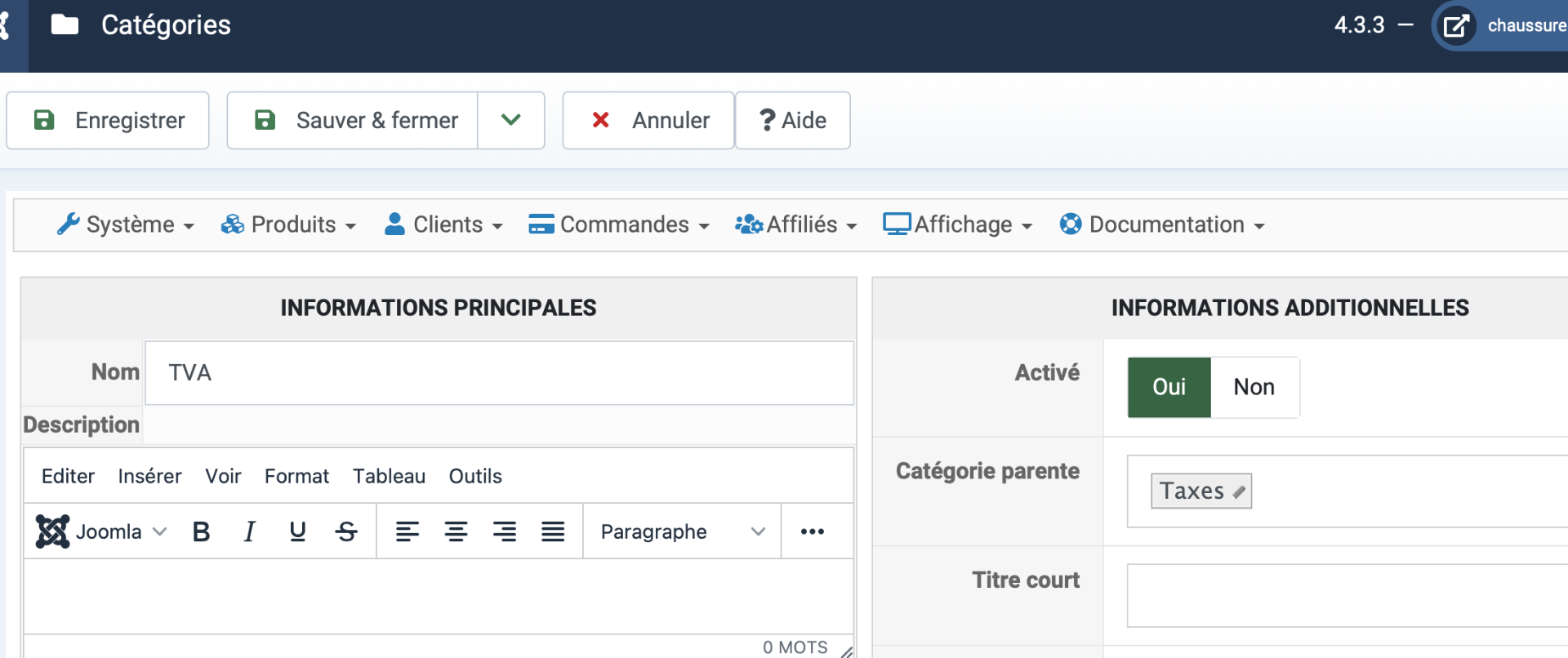Apply bold formatting in the editor
The width and height of the screenshot is (1568, 658).
pyautogui.click(x=201, y=532)
